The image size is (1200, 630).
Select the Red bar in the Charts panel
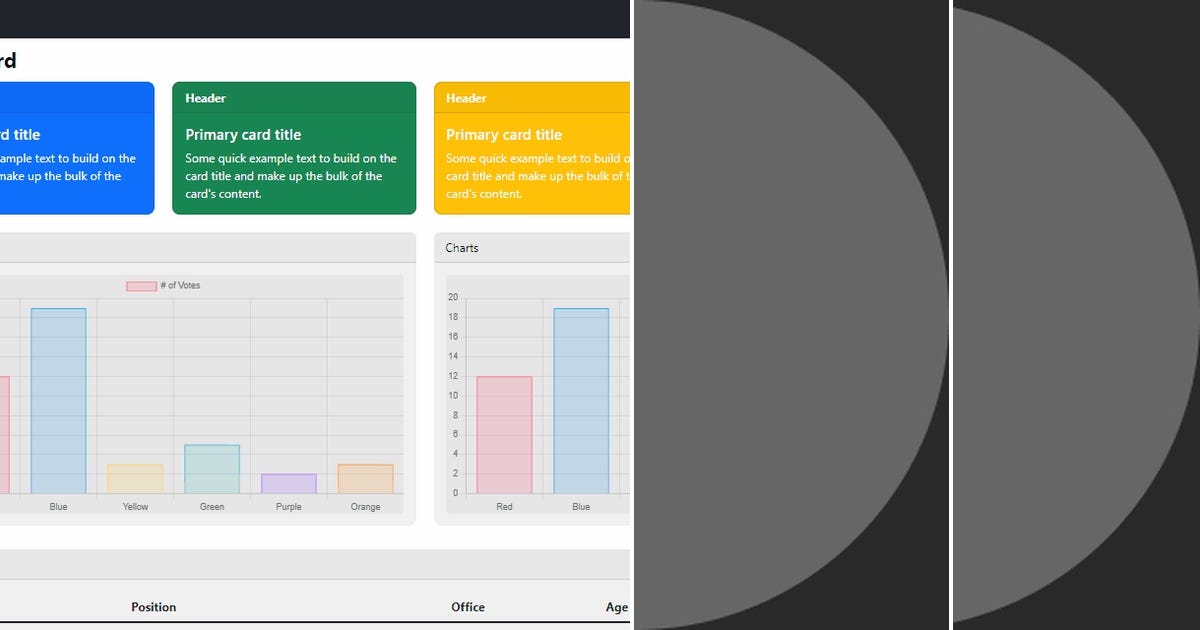[503, 435]
